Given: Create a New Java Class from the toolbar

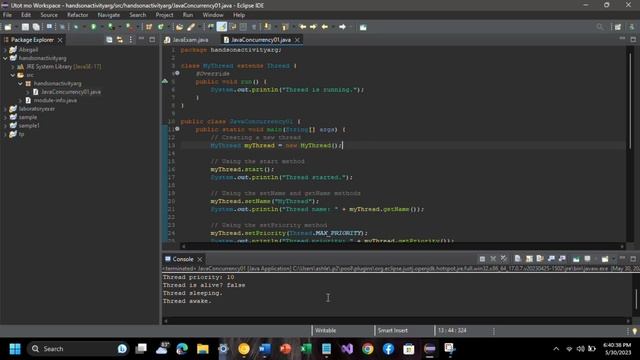Looking at the screenshot, I should (x=160, y=27).
